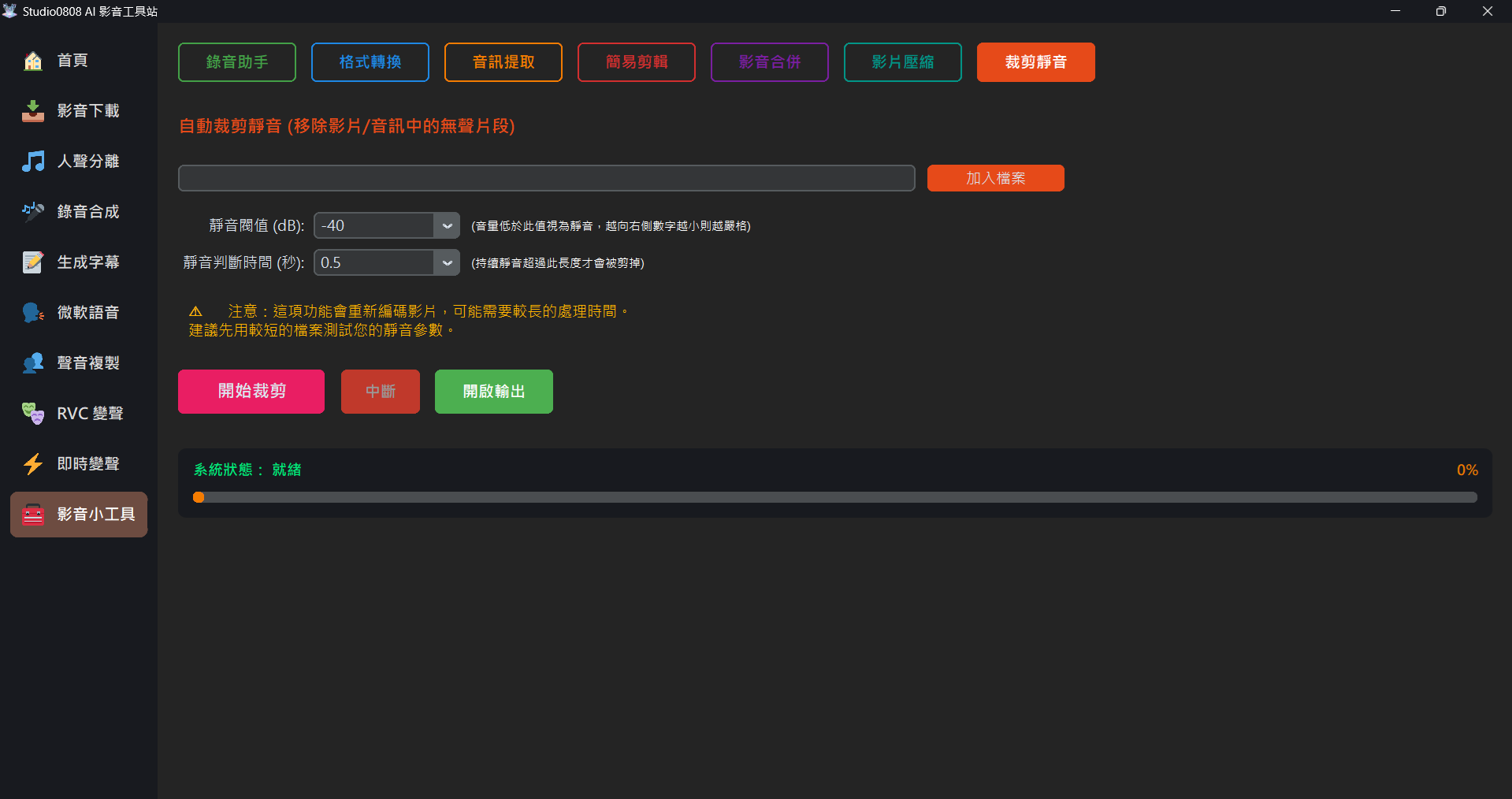
Task: Open the 影片壓縮 tab
Action: click(x=903, y=62)
